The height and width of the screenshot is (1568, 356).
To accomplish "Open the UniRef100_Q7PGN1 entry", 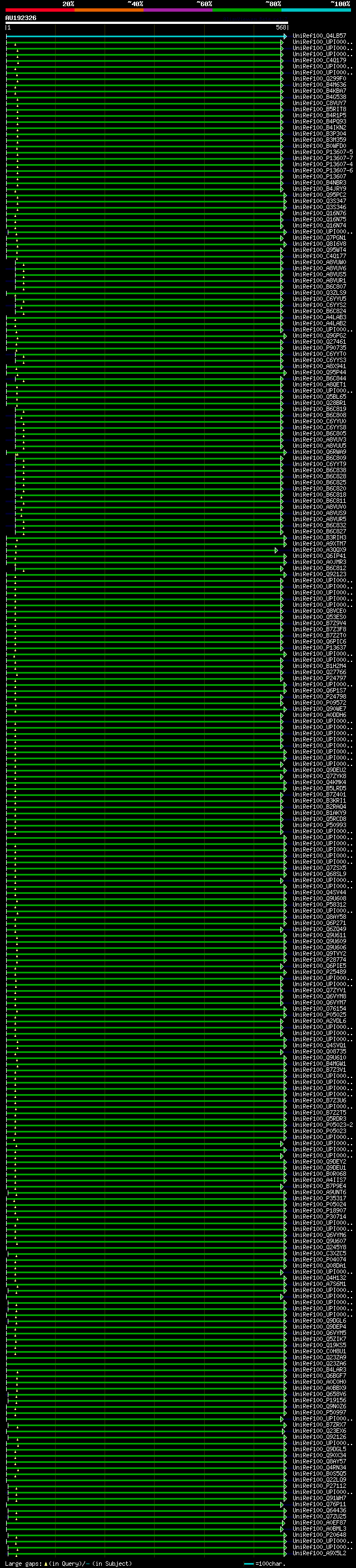I will click(319, 238).
